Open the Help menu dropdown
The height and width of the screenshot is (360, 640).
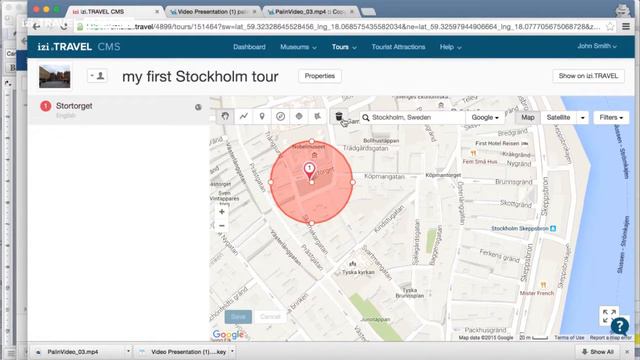click(451, 47)
